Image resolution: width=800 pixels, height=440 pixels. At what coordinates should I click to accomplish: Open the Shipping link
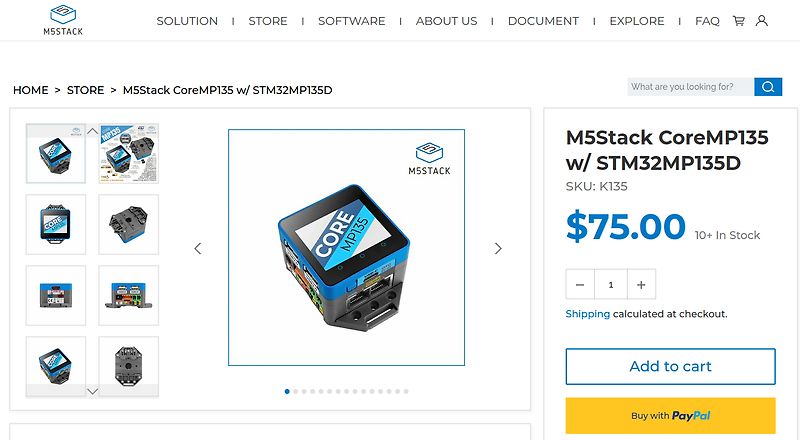tap(588, 314)
